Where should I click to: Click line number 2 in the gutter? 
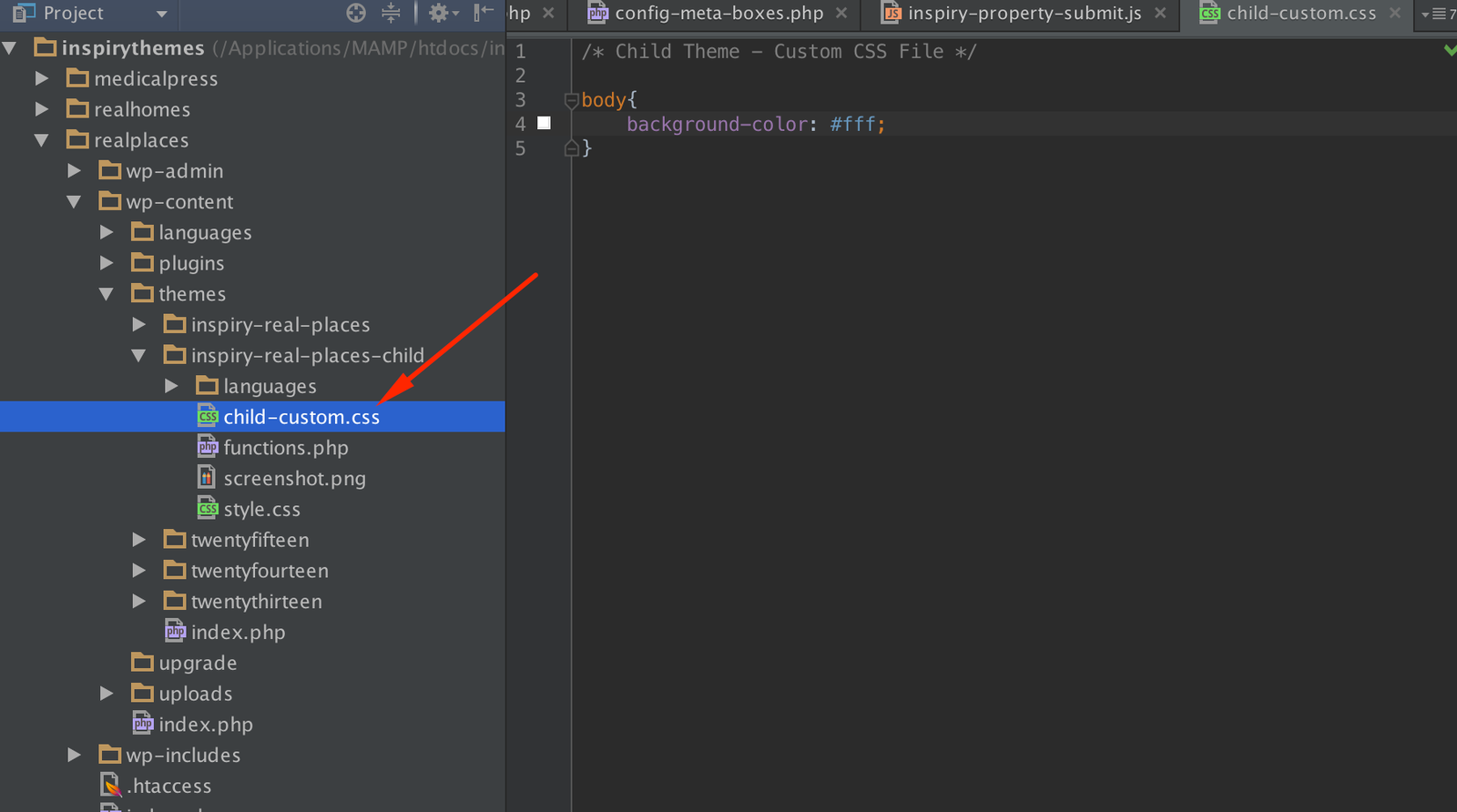(x=521, y=76)
